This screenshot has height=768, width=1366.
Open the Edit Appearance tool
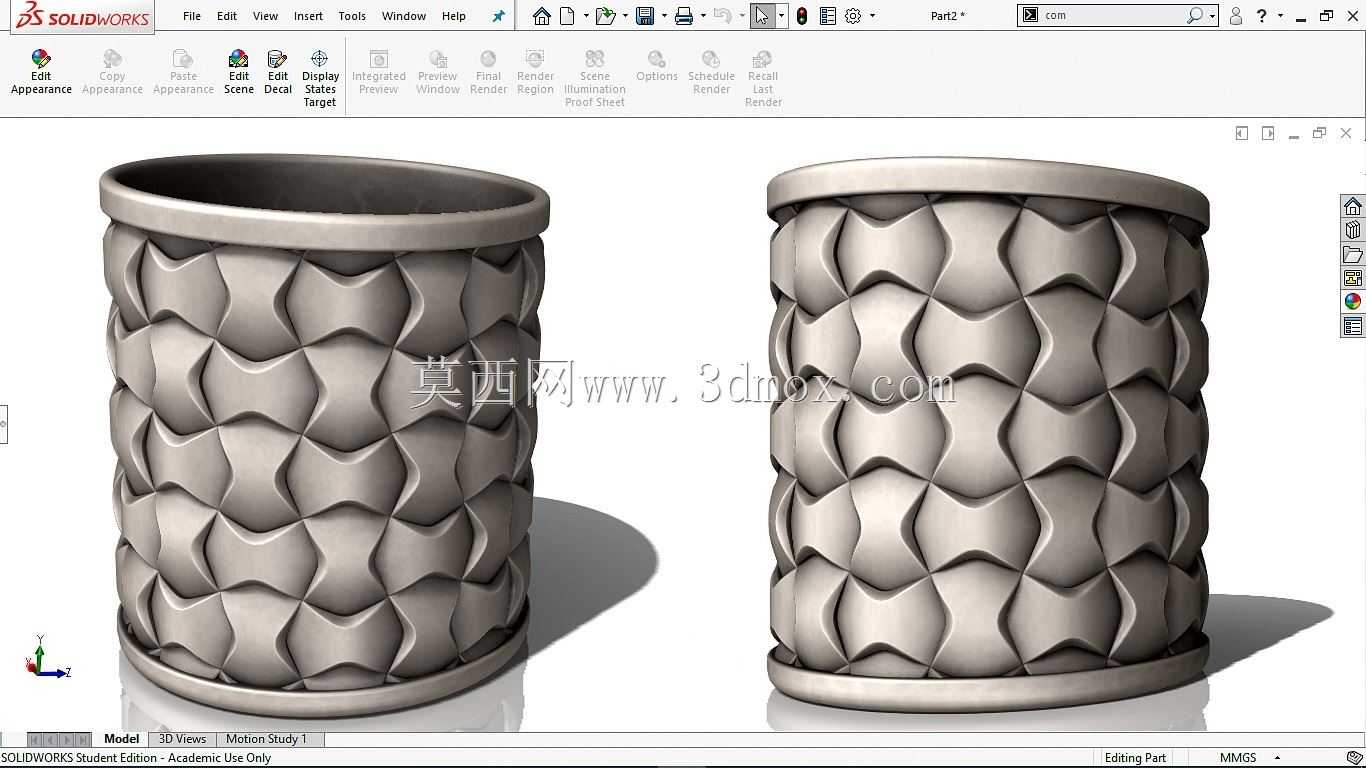pos(41,72)
